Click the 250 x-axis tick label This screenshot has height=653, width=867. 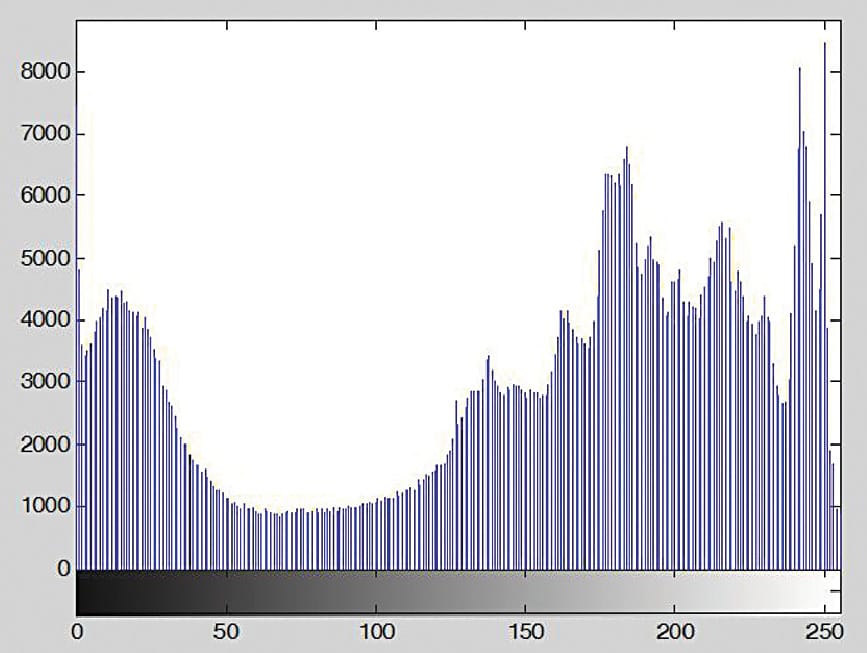(823, 632)
